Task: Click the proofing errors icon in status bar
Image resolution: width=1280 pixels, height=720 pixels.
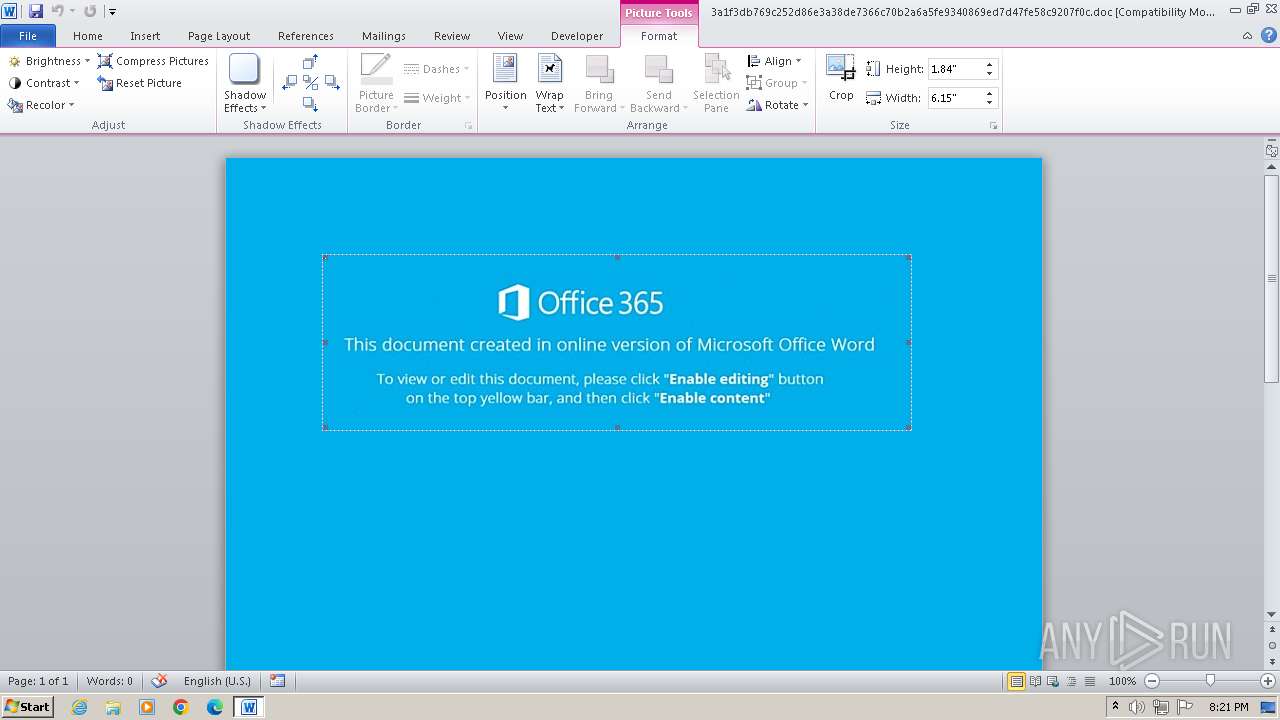Action: tap(159, 681)
